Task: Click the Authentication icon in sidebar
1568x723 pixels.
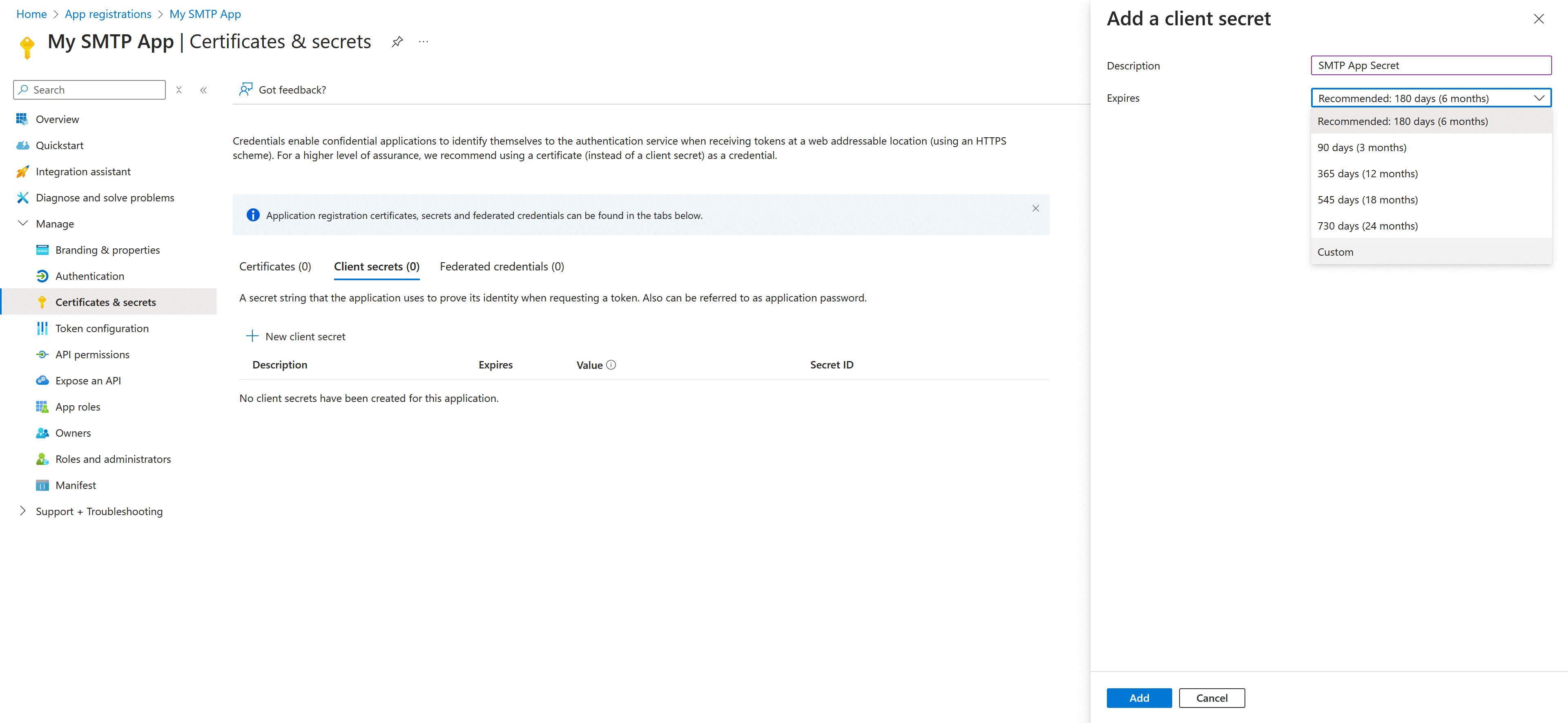Action: [42, 276]
